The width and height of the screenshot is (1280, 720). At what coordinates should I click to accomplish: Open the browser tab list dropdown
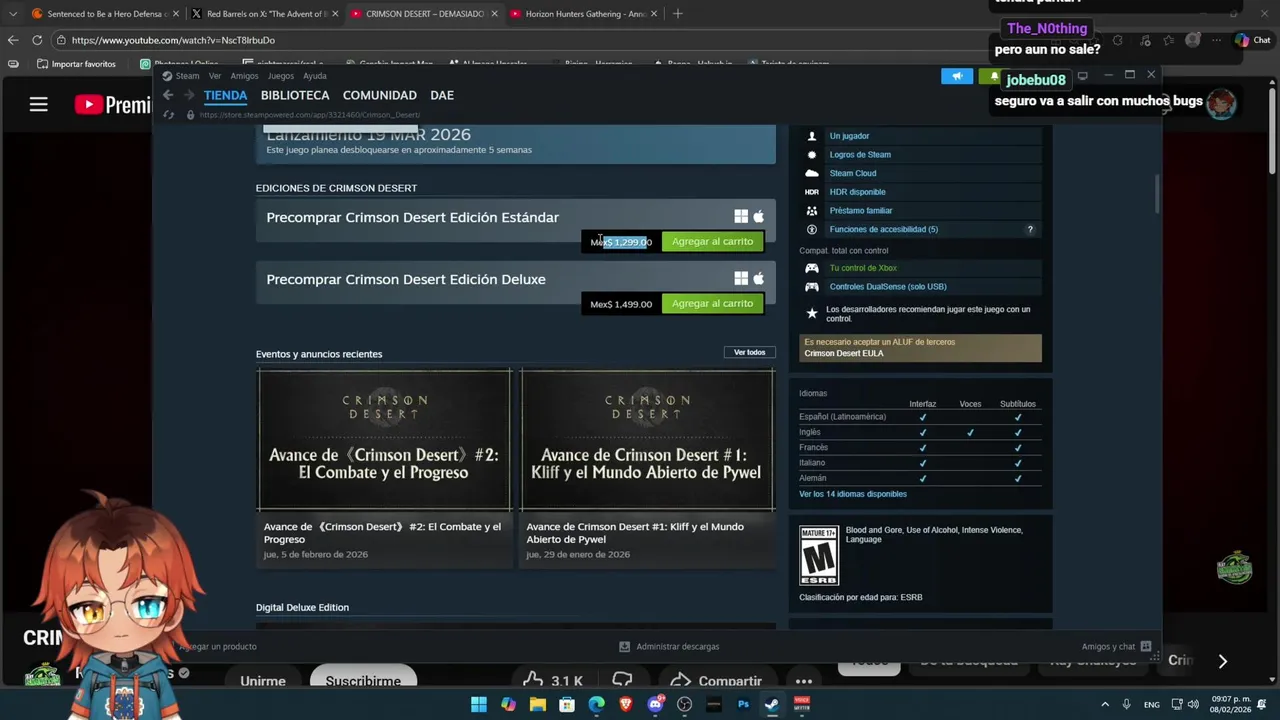pyautogui.click(x=12, y=14)
